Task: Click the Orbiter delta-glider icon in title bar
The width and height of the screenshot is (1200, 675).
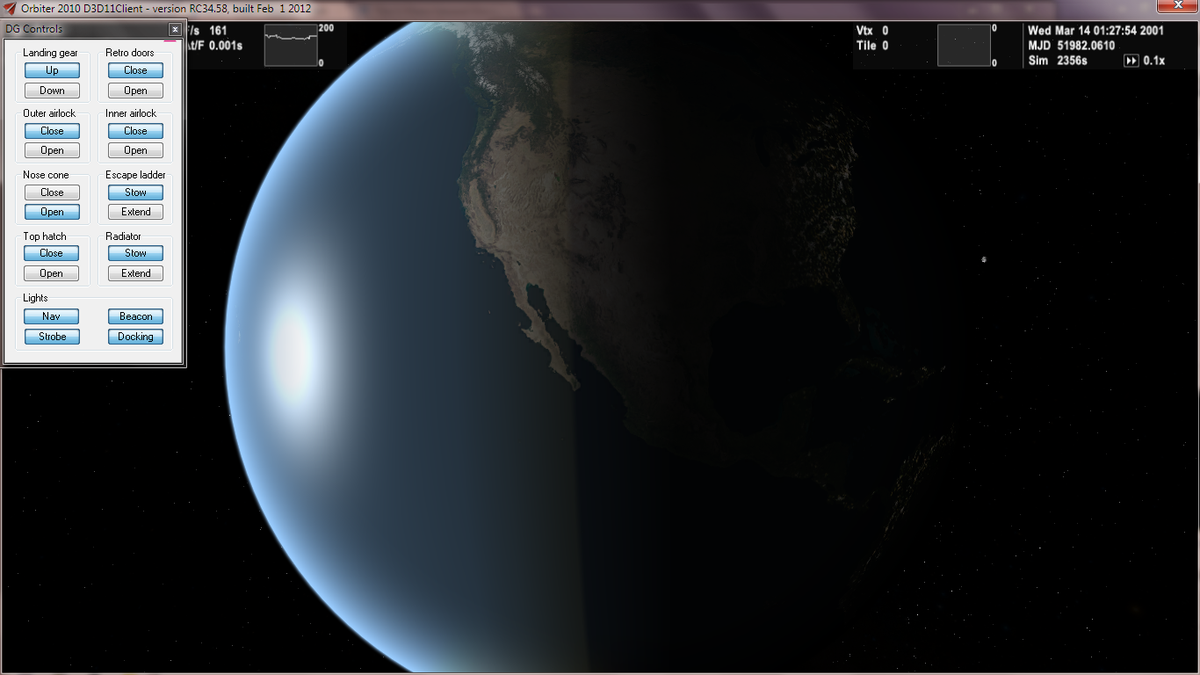Action: pyautogui.click(x=10, y=8)
